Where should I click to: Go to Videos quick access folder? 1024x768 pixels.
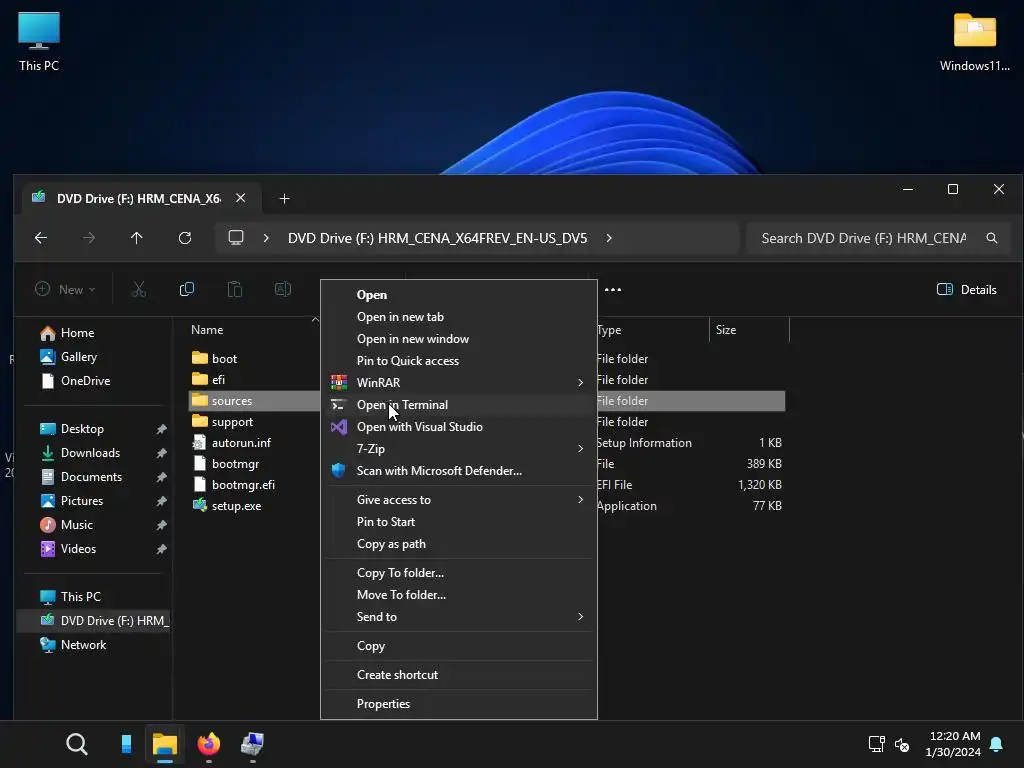pos(68,549)
